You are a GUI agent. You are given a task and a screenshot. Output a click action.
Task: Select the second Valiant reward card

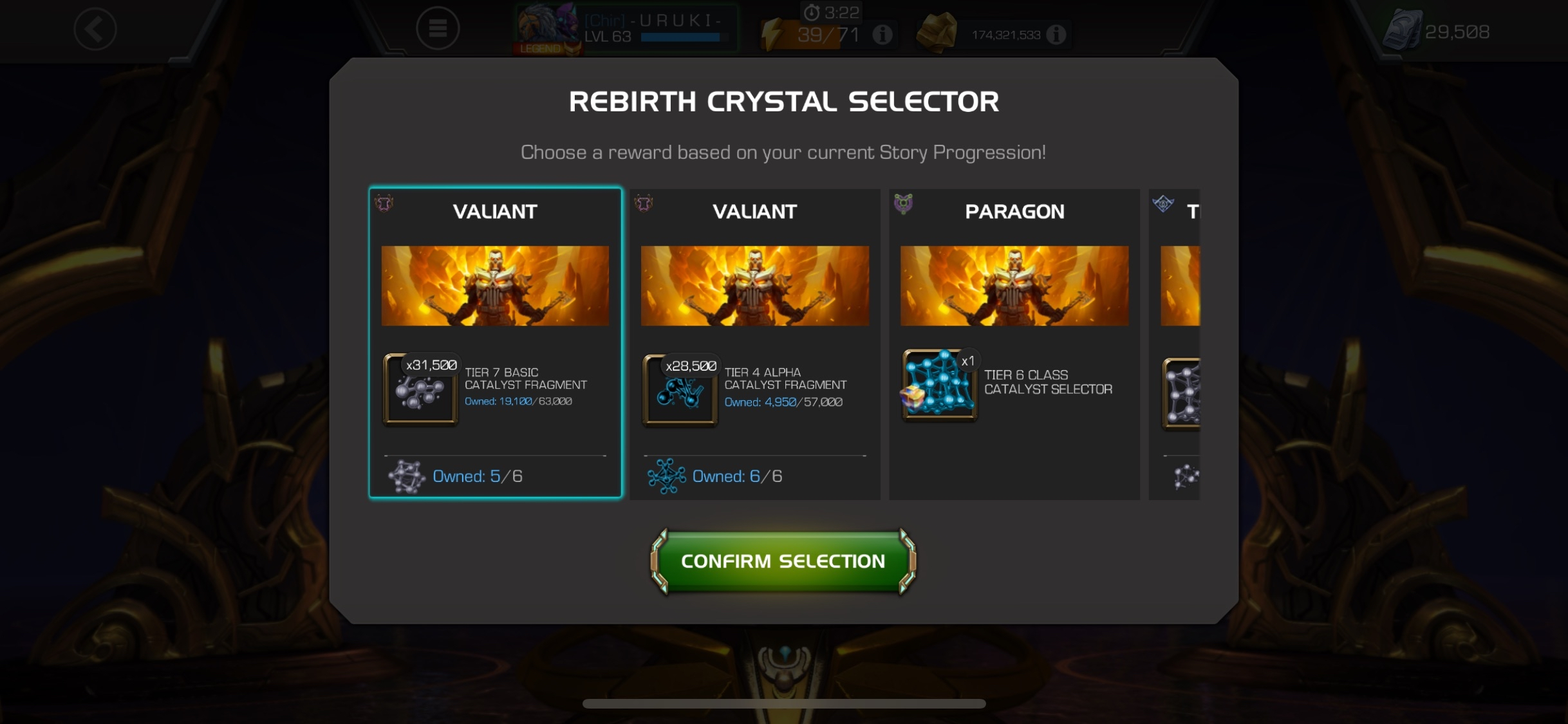pyautogui.click(x=755, y=343)
